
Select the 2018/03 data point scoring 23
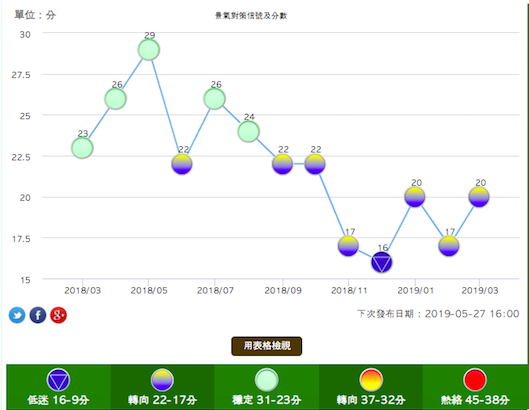[x=82, y=148]
